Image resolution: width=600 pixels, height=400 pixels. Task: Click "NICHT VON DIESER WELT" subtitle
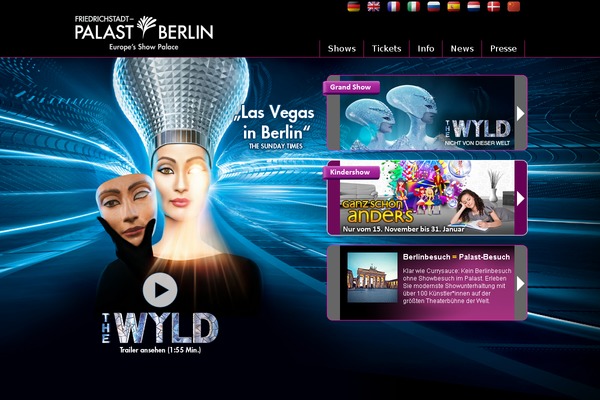pyautogui.click(x=477, y=143)
